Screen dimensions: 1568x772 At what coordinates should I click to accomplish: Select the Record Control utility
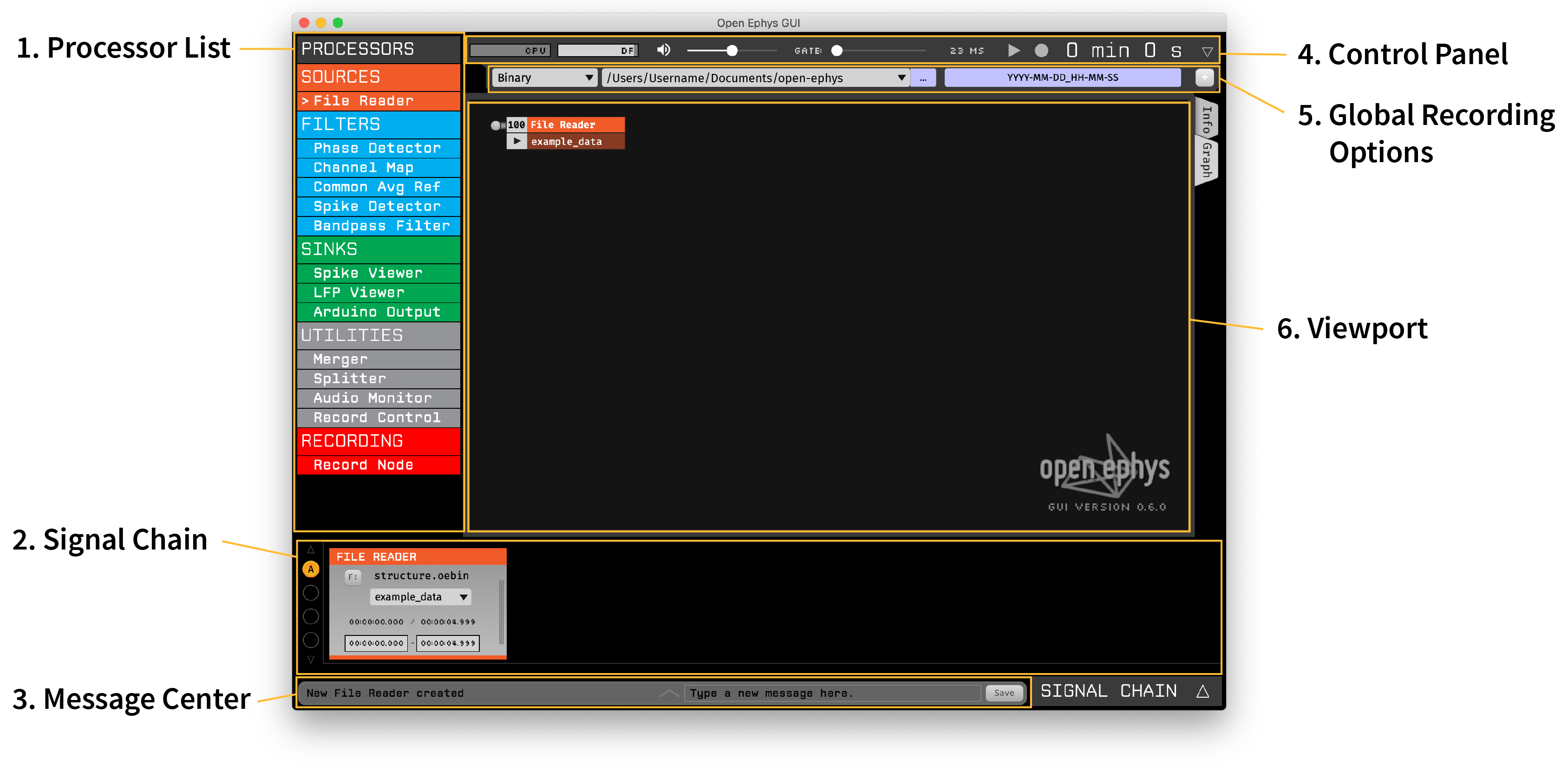(x=379, y=418)
